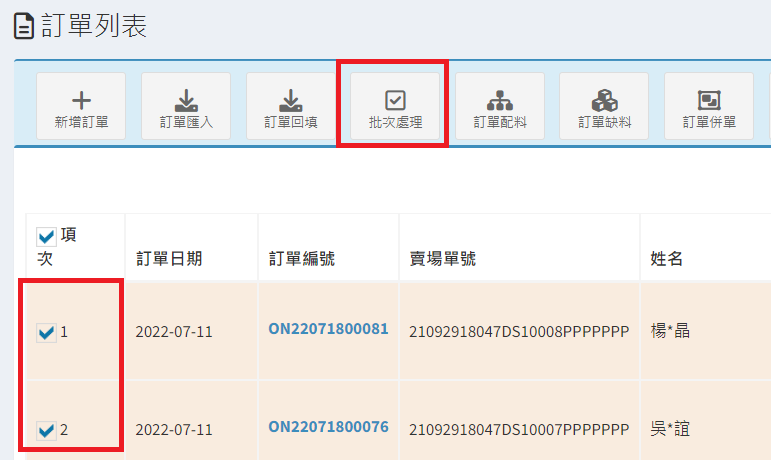Click the 姓名 column header
771x460 pixels.
(x=666, y=259)
